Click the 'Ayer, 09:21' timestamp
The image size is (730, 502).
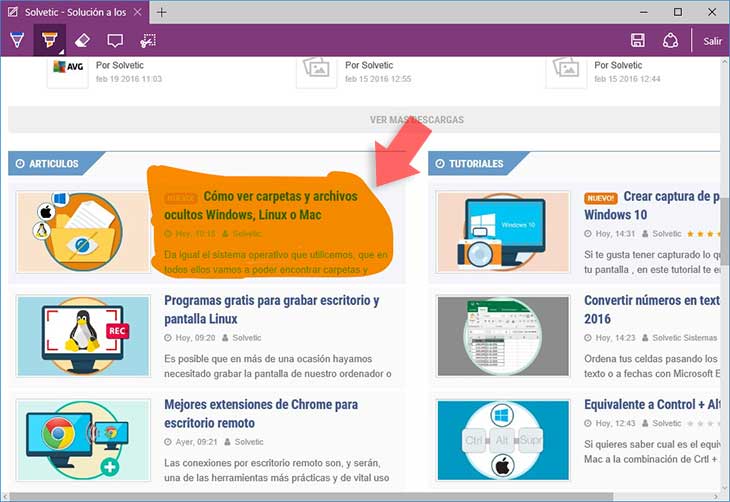click(196, 442)
